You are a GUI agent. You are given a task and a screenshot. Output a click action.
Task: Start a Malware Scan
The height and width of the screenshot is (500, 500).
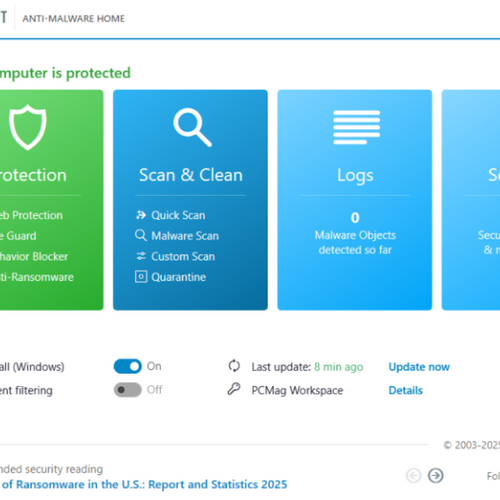[x=185, y=236]
